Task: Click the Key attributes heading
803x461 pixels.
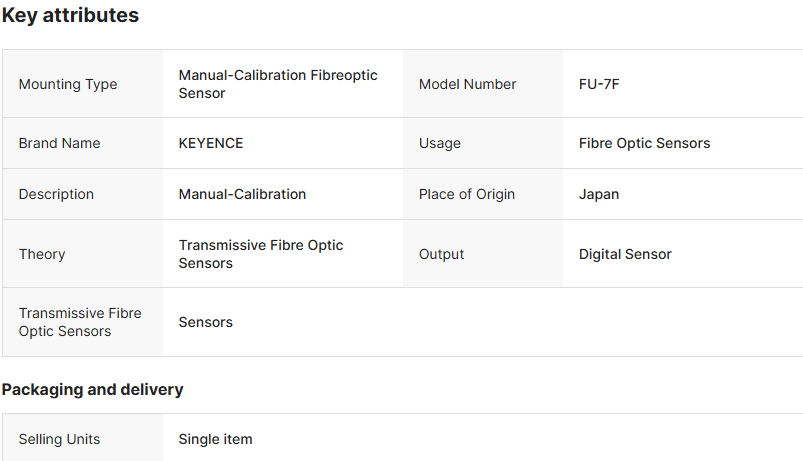Action: [x=70, y=16]
